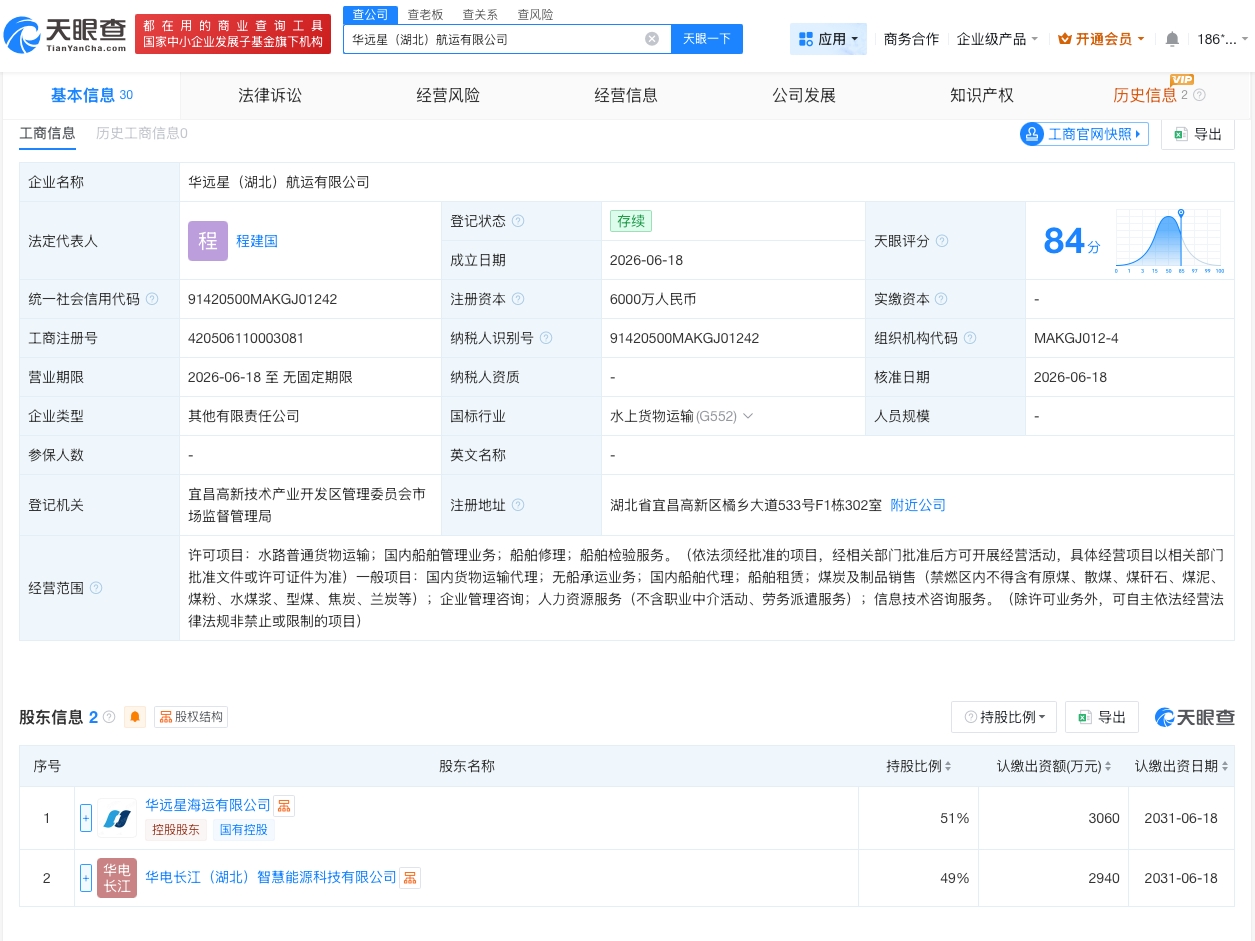Open the account dropdown showing 186*...
This screenshot has width=1255, height=941.
click(x=1222, y=39)
